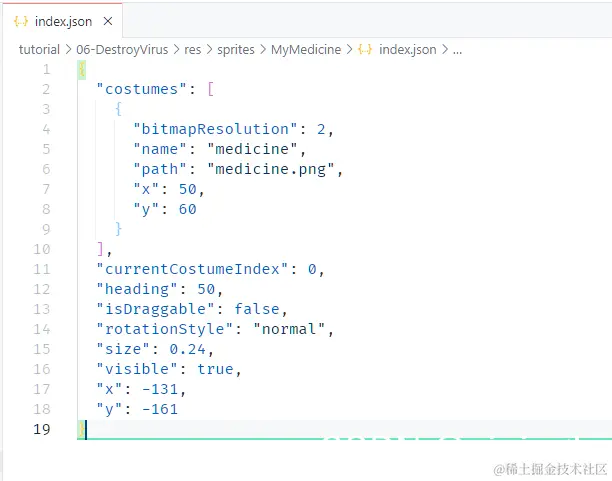The height and width of the screenshot is (481, 612).
Task: Click the "heading" key text
Action: [x=137, y=289]
